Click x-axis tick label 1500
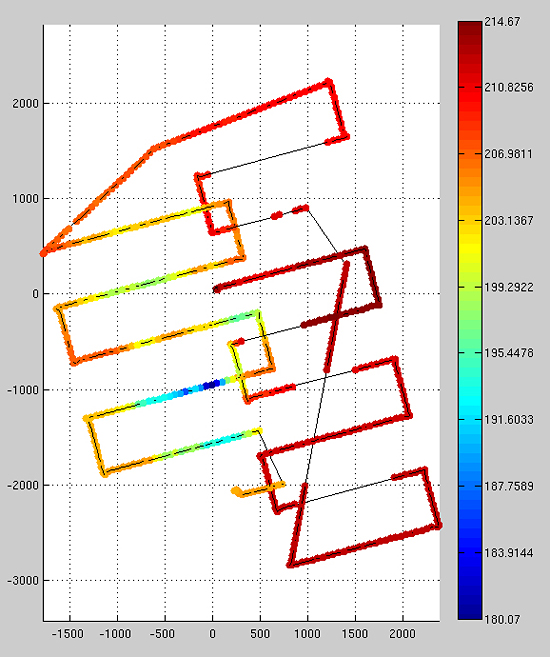Screen dimensions: 550x657 tap(355, 633)
